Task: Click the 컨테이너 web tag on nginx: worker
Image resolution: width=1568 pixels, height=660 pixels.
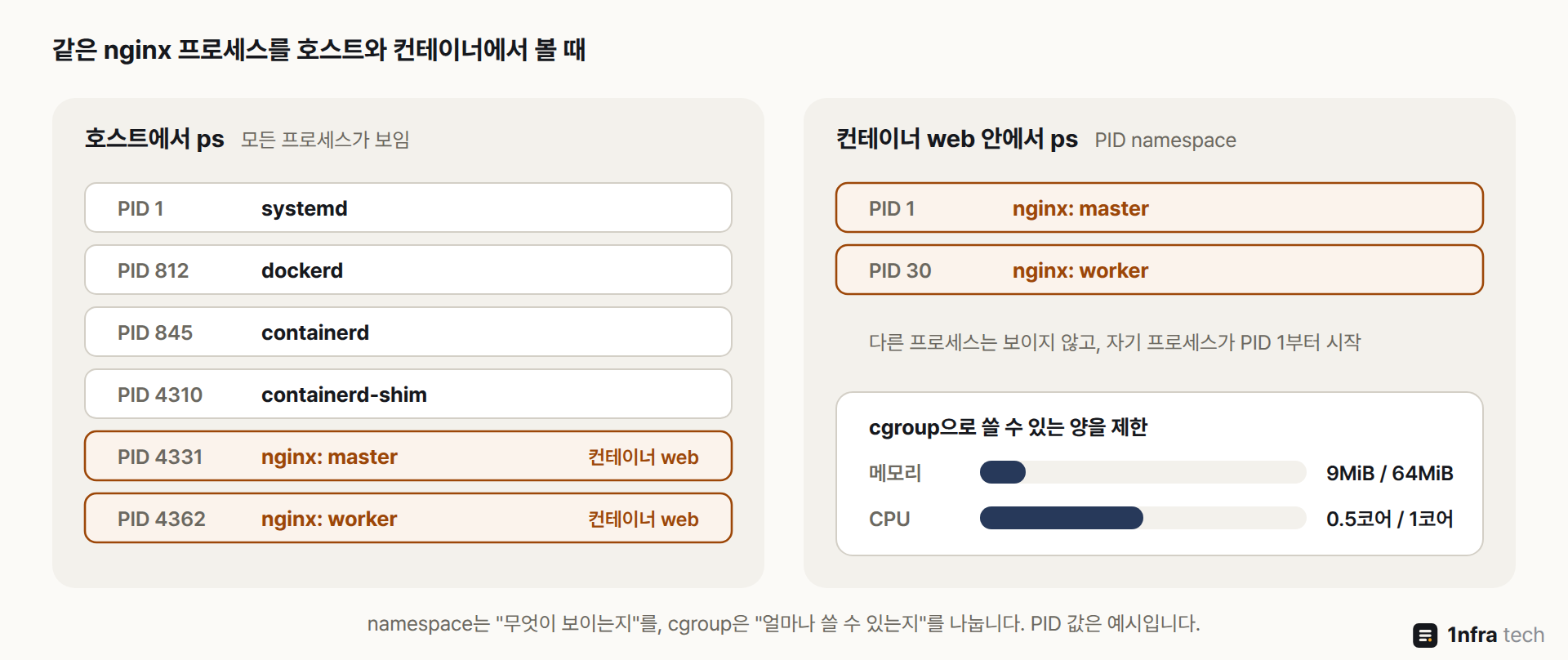Action: (x=644, y=519)
